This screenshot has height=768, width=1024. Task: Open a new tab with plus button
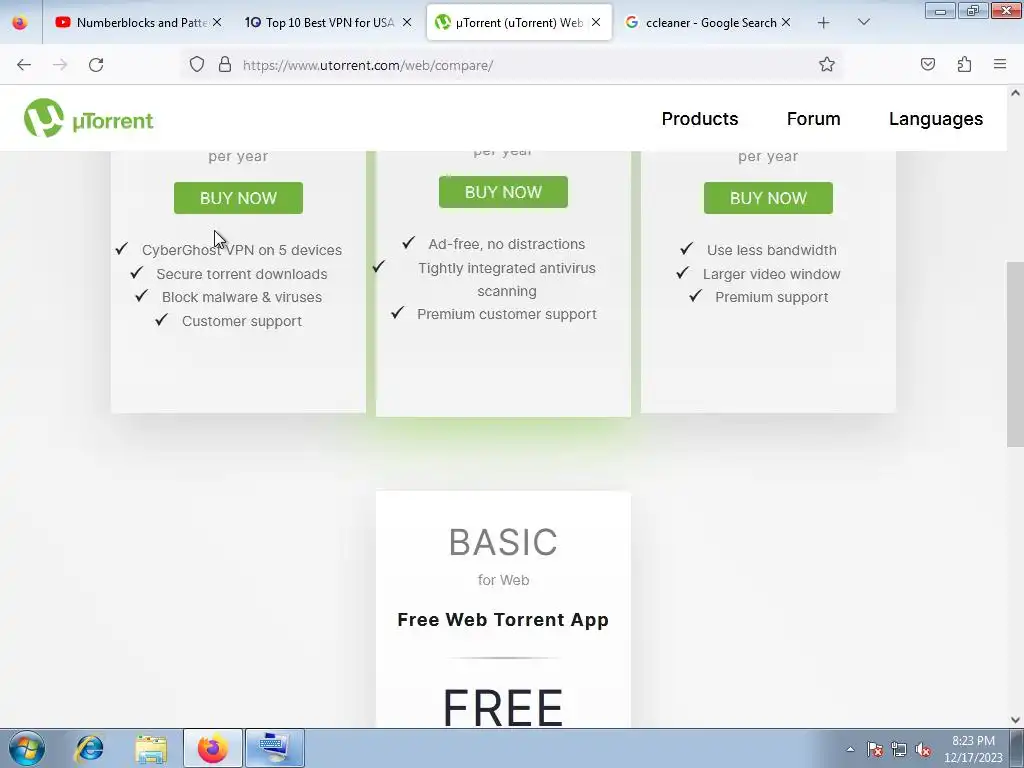[x=824, y=23]
